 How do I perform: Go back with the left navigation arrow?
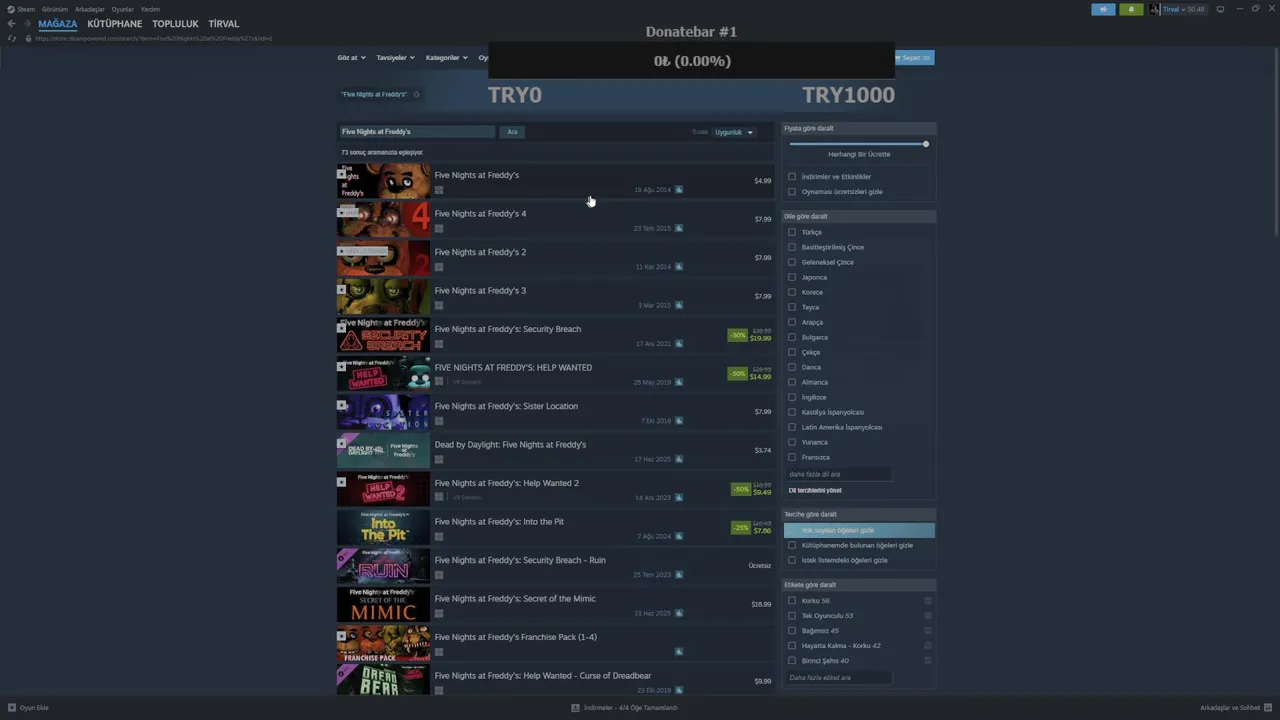[x=11, y=24]
